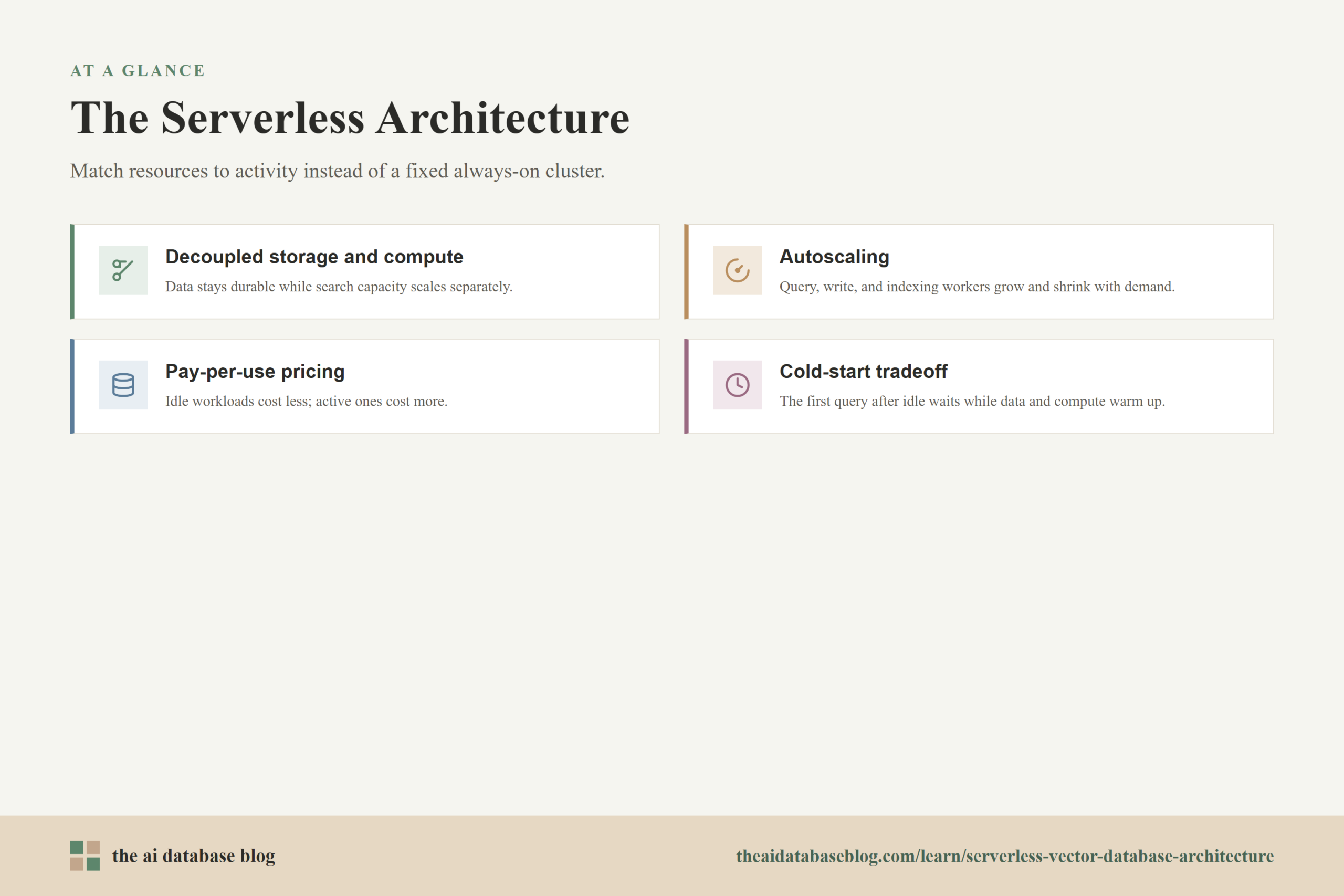The height and width of the screenshot is (896, 1344).
Task: Click text 'The first query after idle waits...'
Action: [972, 401]
